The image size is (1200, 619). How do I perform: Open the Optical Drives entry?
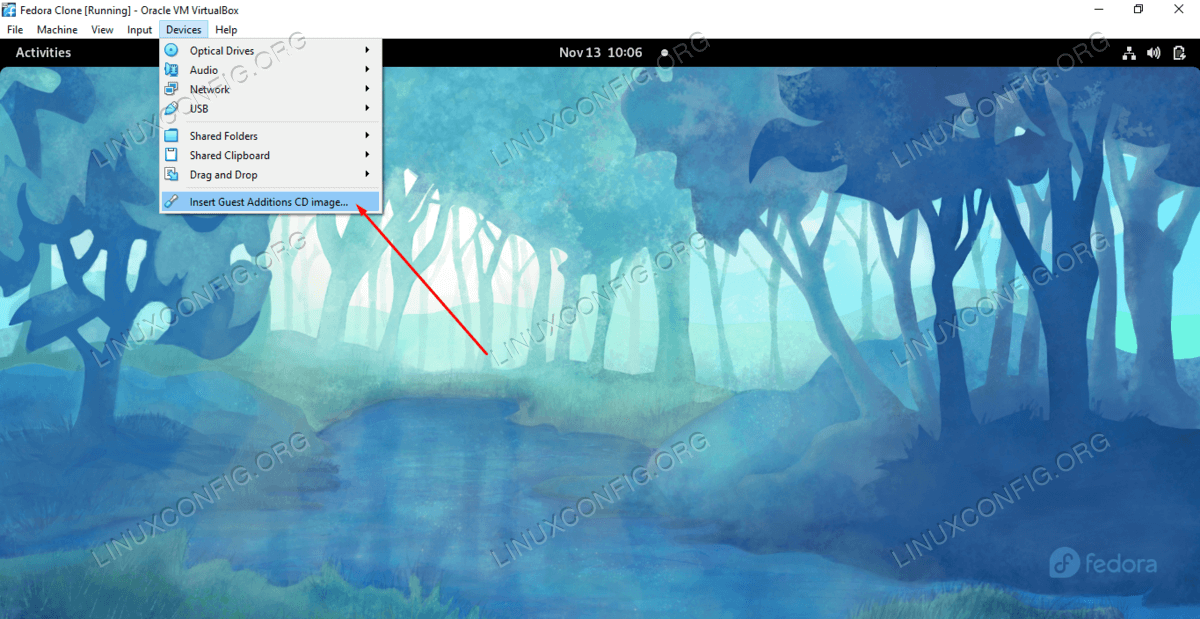(x=270, y=51)
